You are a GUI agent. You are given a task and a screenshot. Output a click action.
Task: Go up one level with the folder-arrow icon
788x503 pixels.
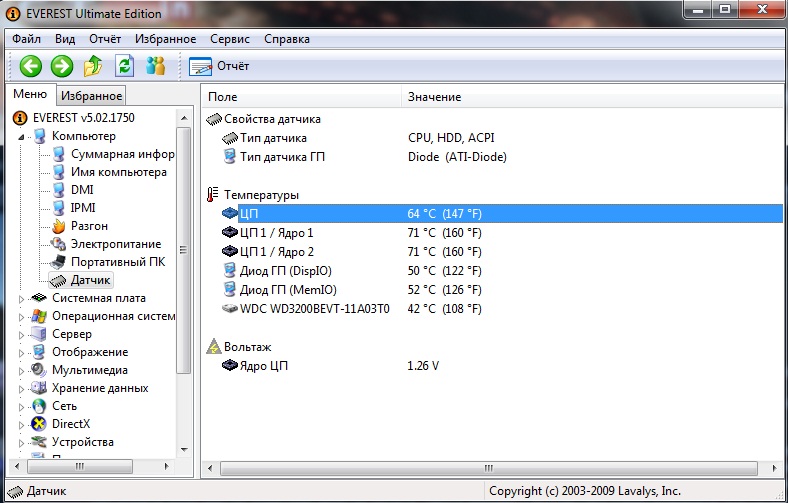coord(93,66)
